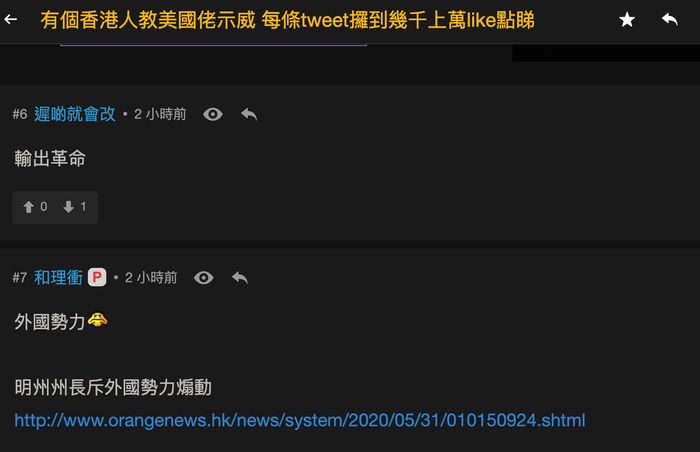Click the emoji after 外國勢力

97,320
